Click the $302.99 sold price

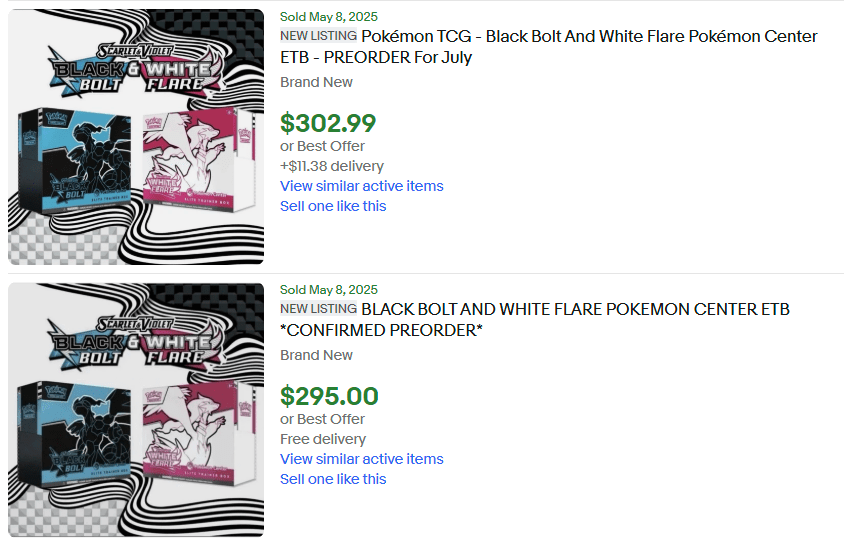click(x=328, y=123)
